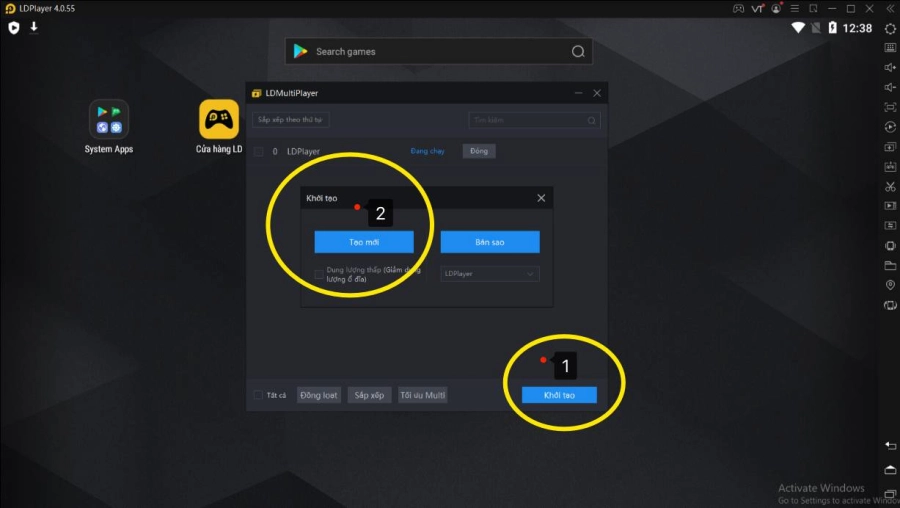Tick the Tất cả checkbox

(x=258, y=395)
